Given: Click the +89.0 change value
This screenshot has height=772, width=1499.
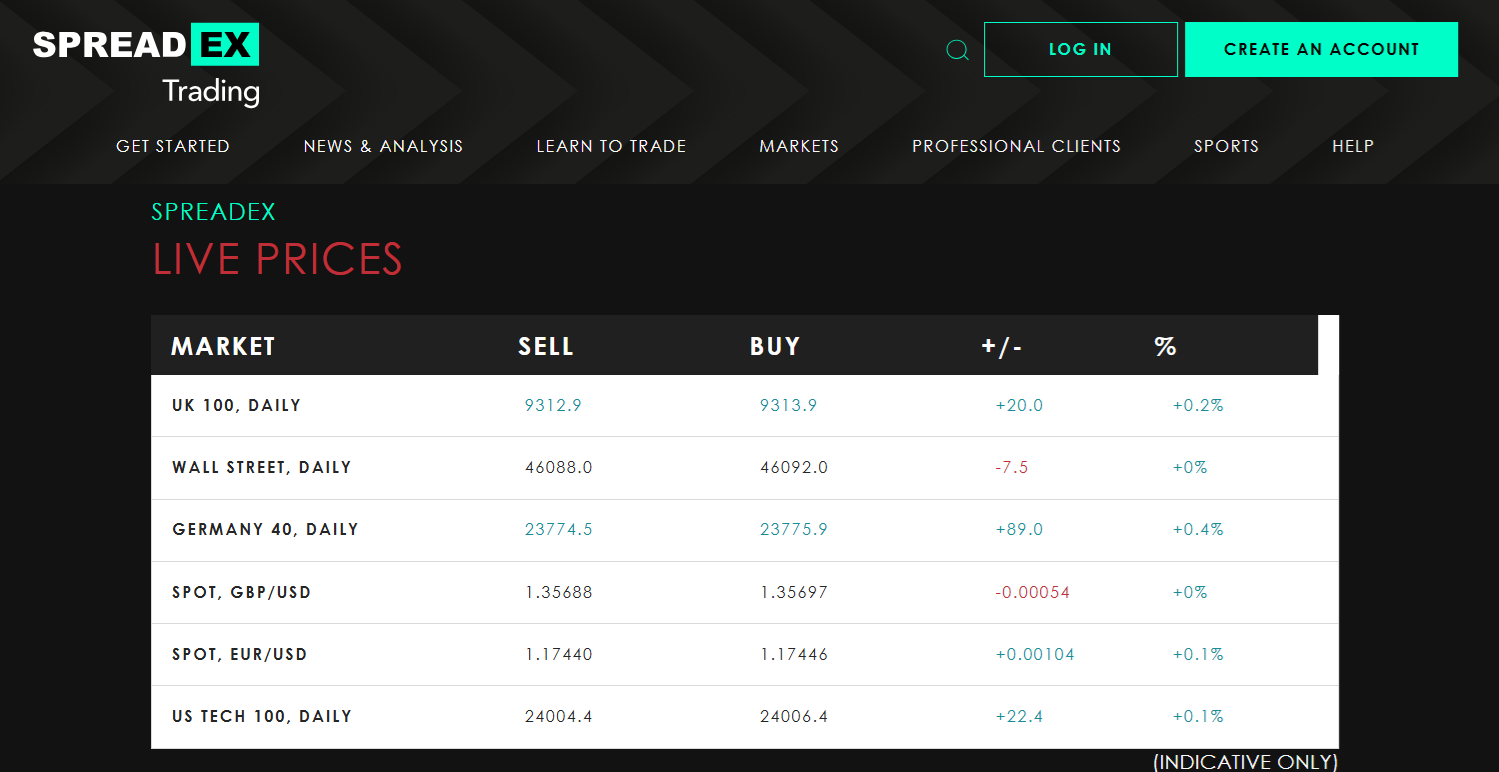Looking at the screenshot, I should click(x=1019, y=530).
